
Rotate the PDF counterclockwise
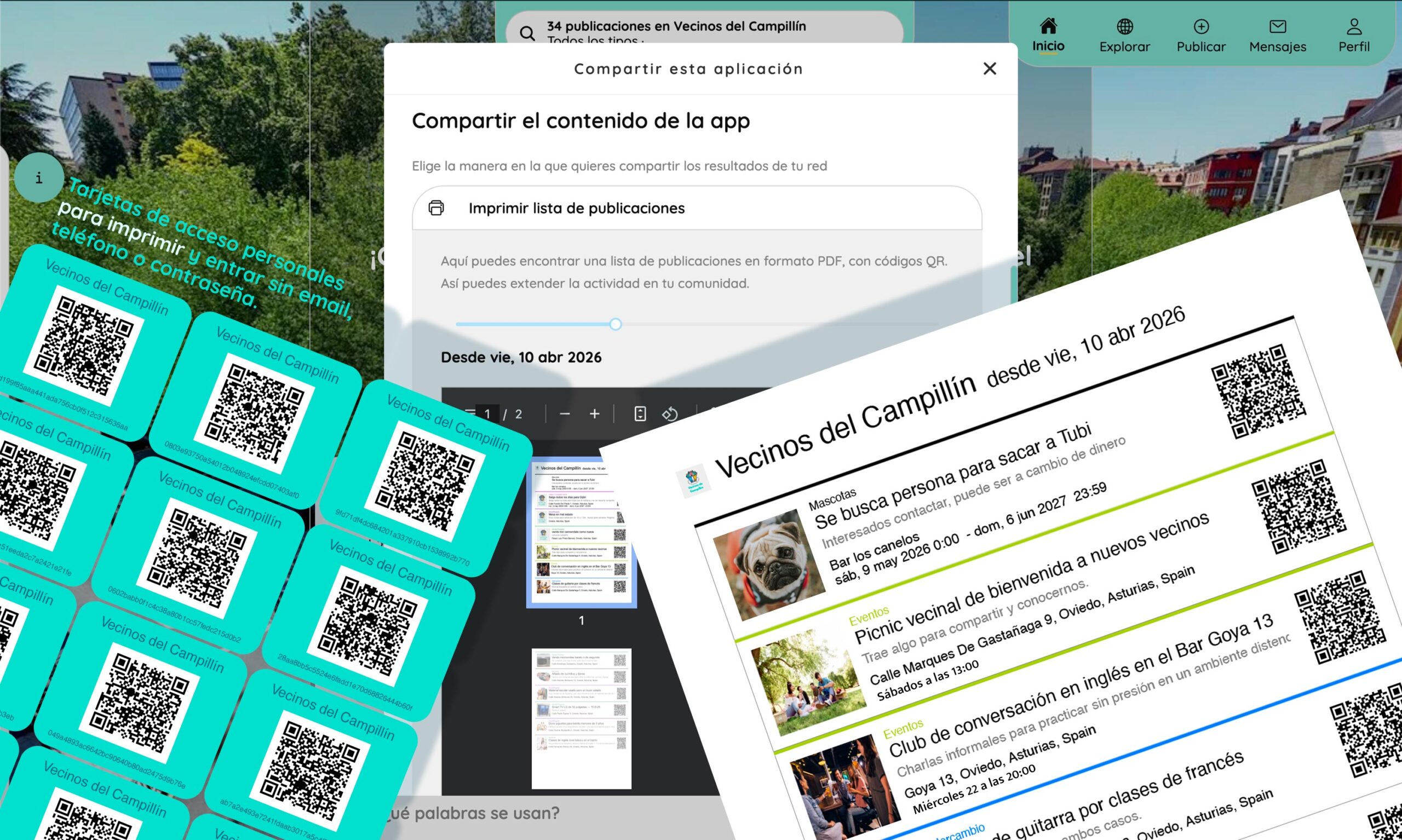click(670, 414)
